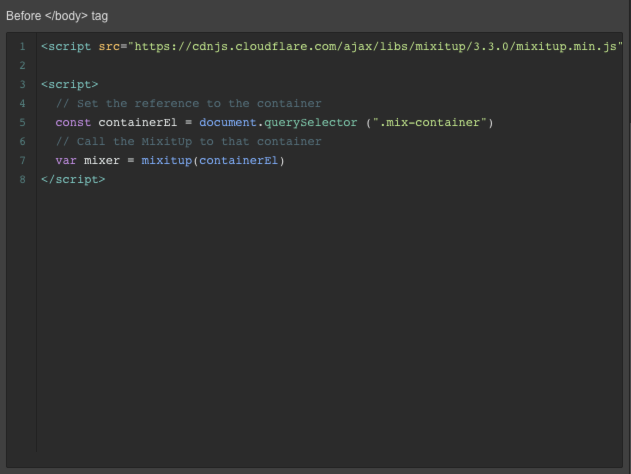
Task: Click the const keyword on line 5
Action: point(73,123)
